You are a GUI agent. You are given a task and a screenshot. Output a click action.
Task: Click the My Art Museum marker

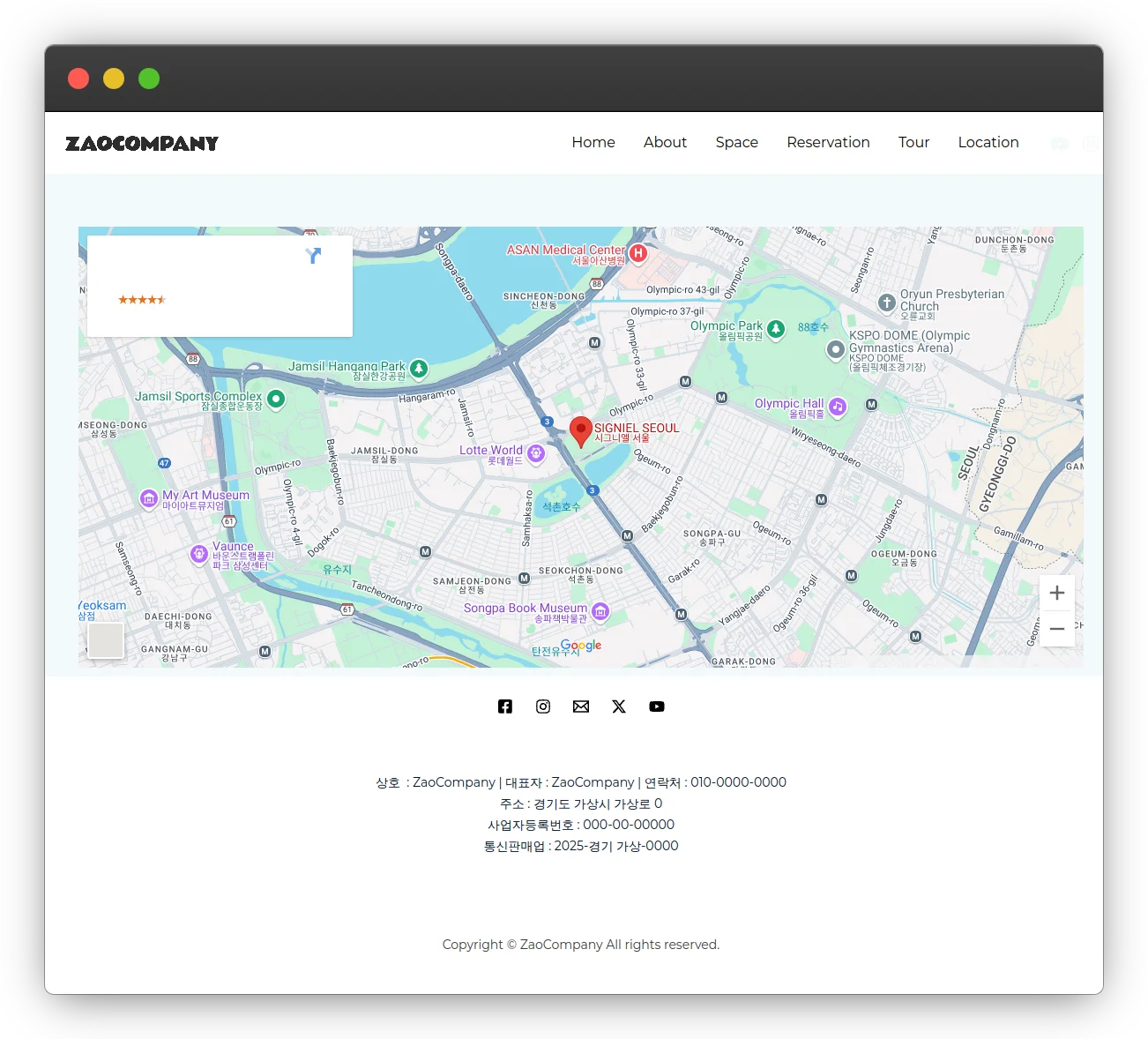pyautogui.click(x=149, y=498)
